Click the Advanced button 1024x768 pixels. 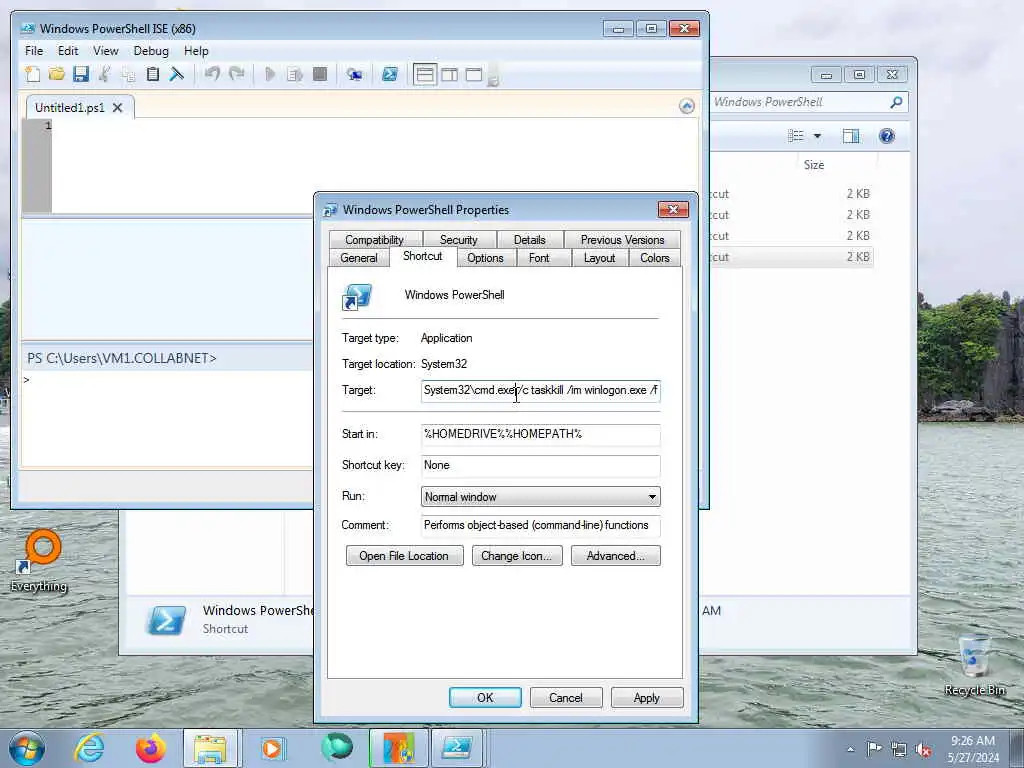tap(615, 556)
